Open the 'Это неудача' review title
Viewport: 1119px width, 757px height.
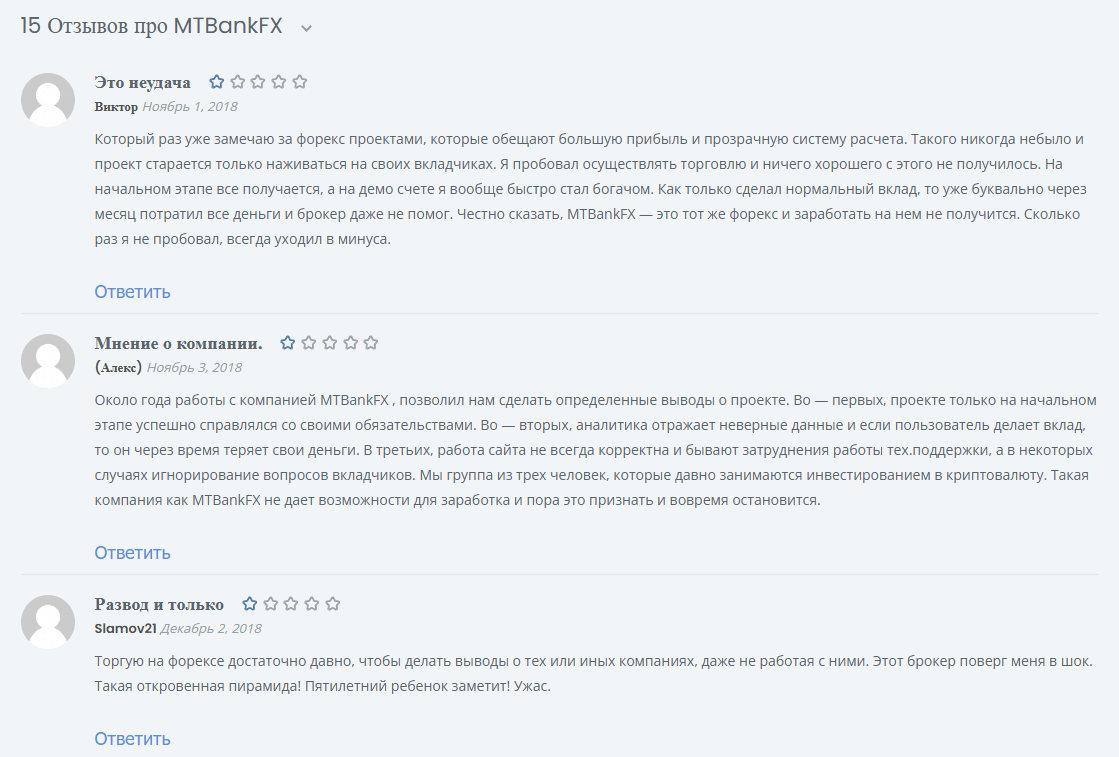[142, 83]
